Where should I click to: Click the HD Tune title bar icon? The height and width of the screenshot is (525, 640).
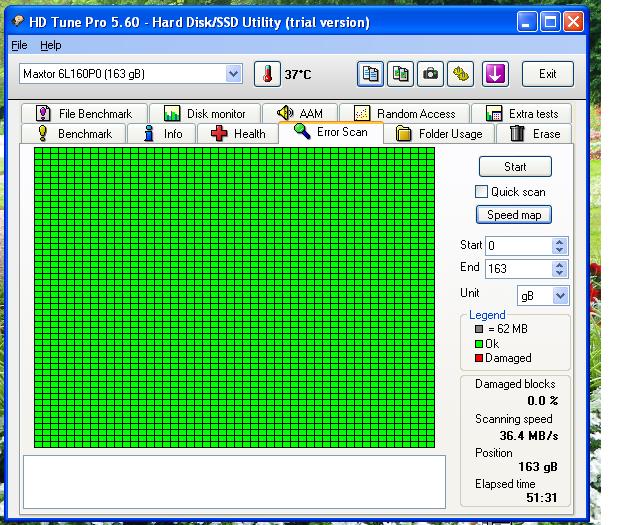click(18, 20)
